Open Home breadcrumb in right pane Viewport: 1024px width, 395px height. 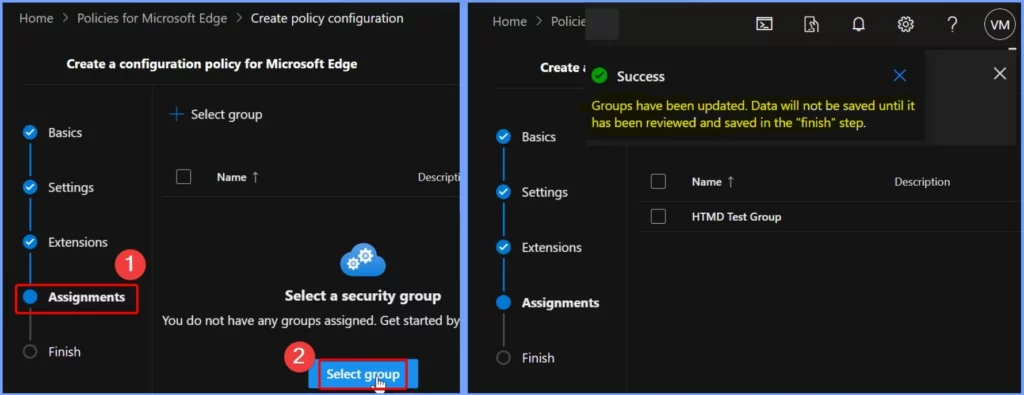pos(509,22)
